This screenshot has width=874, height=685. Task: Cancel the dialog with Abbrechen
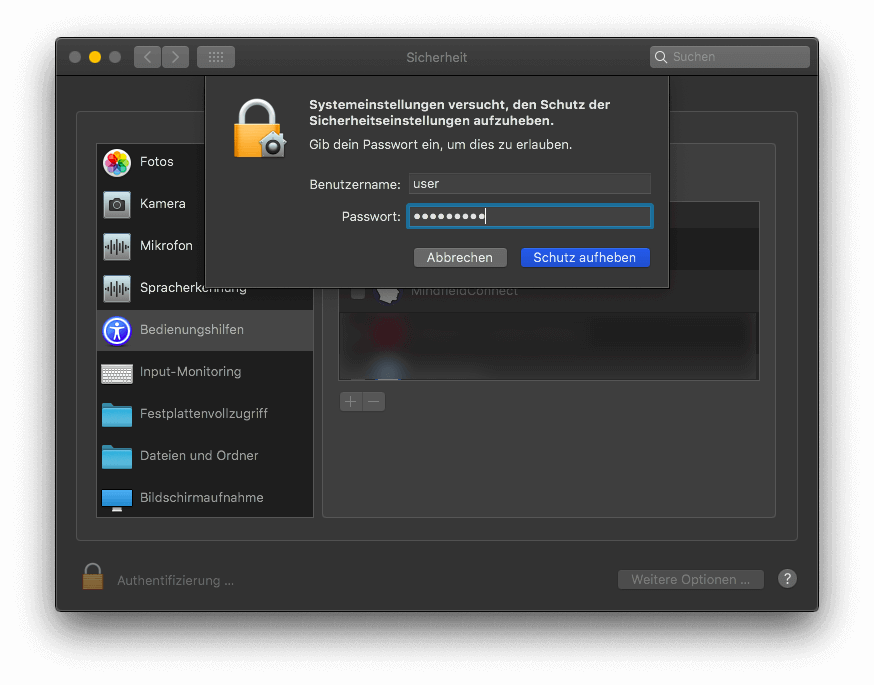[460, 258]
